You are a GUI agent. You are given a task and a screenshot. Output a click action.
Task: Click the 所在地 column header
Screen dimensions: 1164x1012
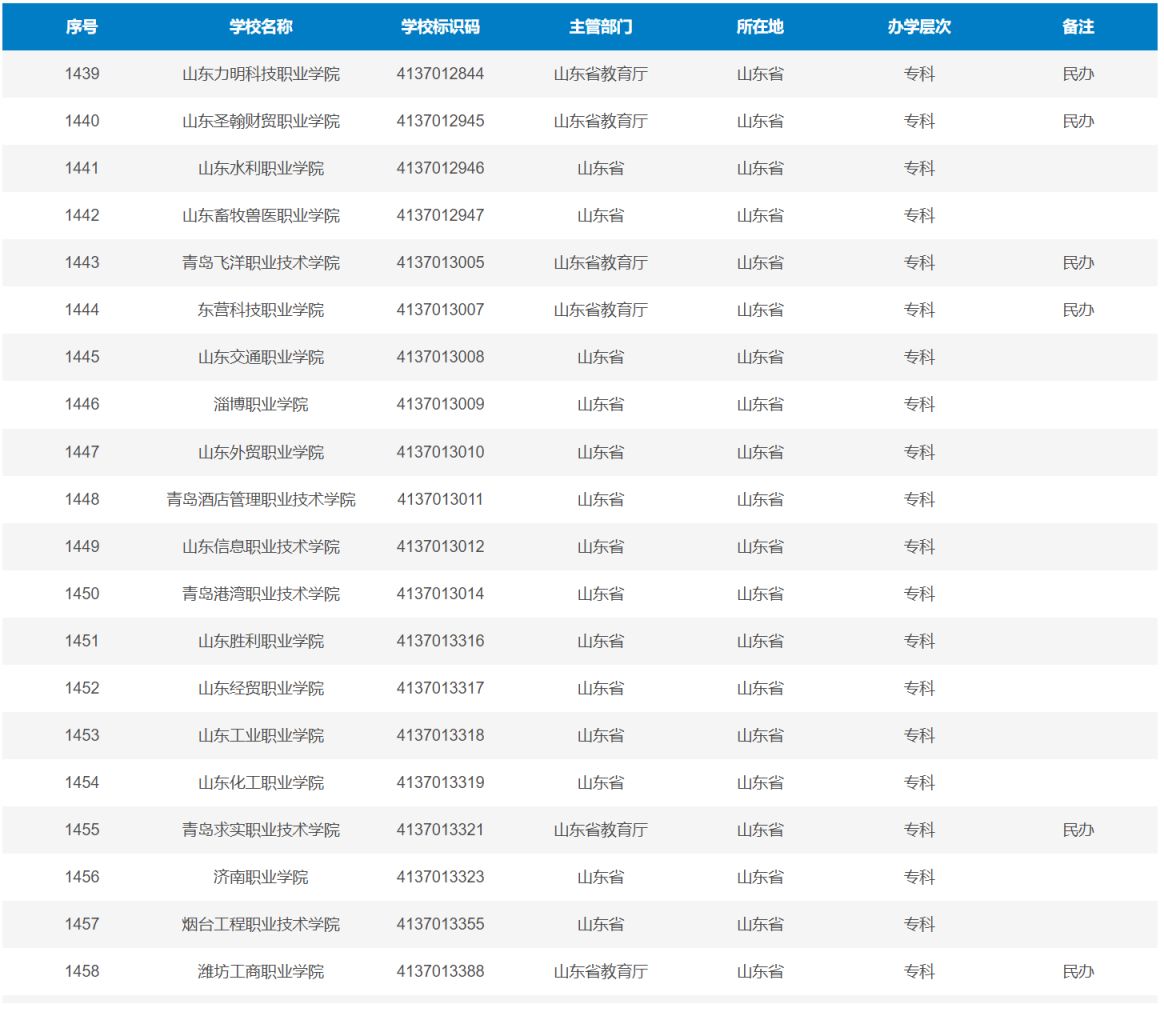(x=759, y=27)
